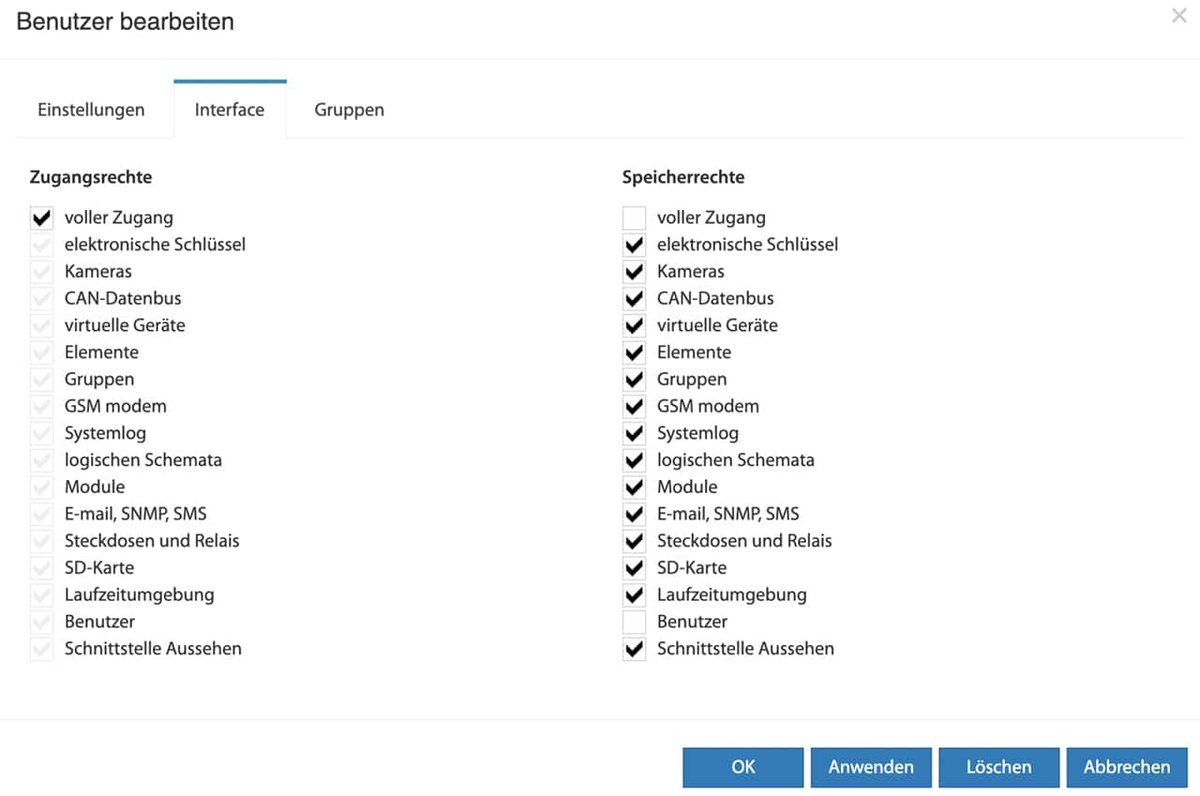Uncheck Systemlog under Speicherrechte
The height and width of the screenshot is (796, 1200).
[x=634, y=434]
